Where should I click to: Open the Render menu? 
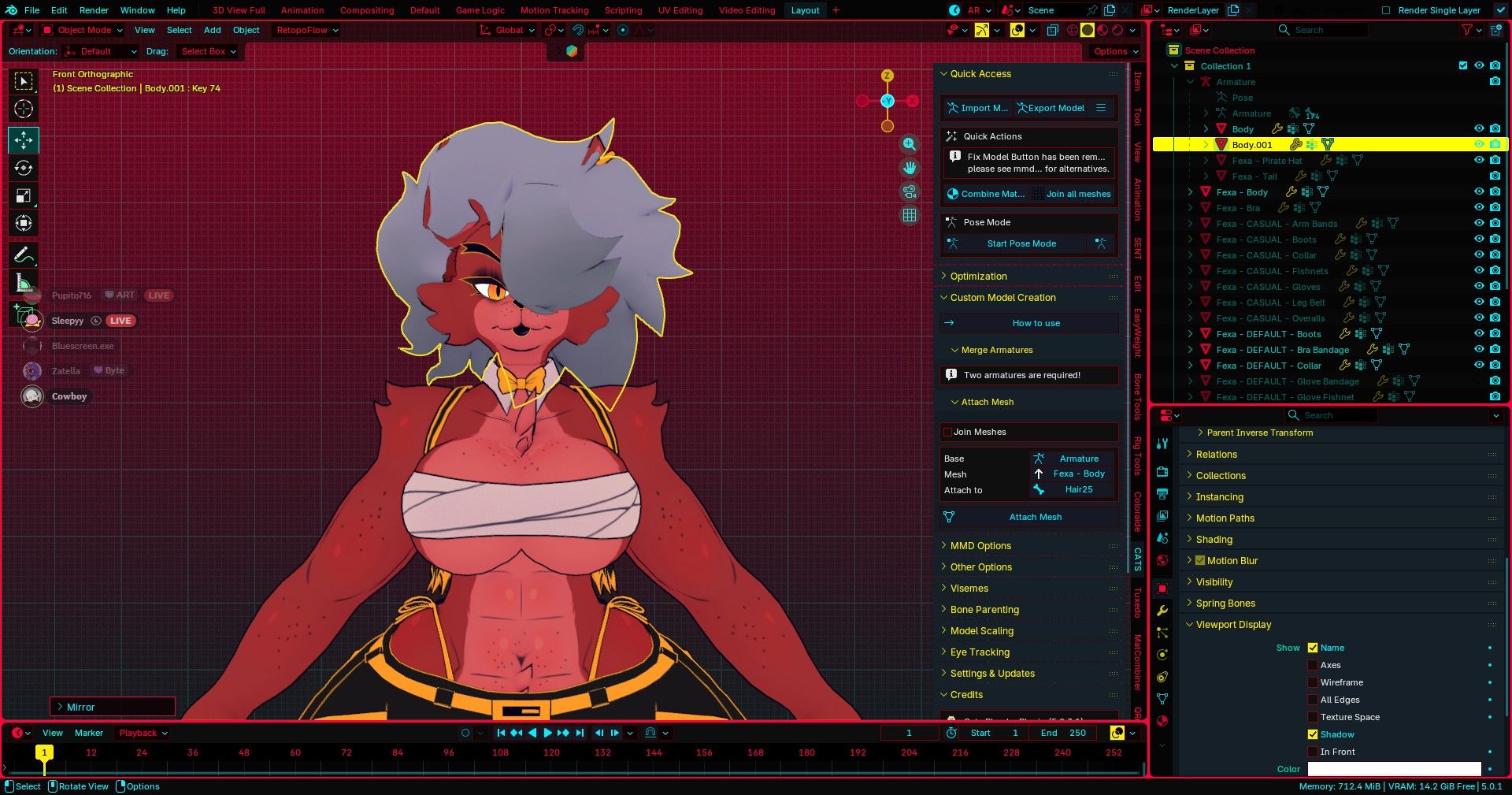[x=94, y=10]
